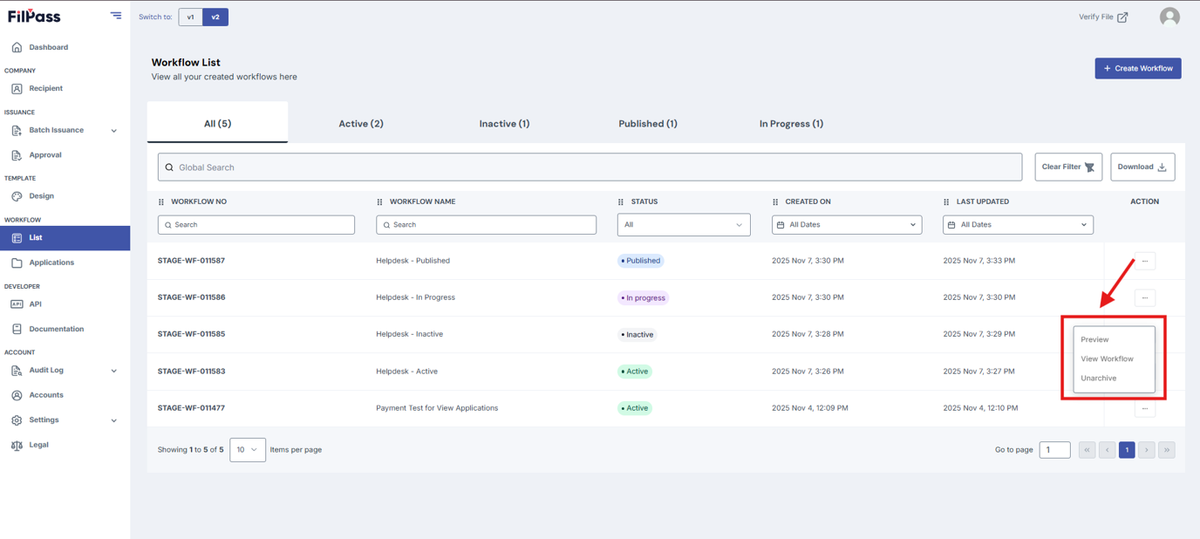Image resolution: width=1200 pixels, height=539 pixels.
Task: Select workflow List in sidebar
Action: (65, 237)
